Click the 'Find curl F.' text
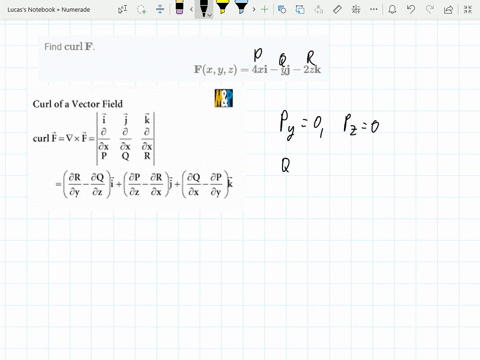 point(70,47)
